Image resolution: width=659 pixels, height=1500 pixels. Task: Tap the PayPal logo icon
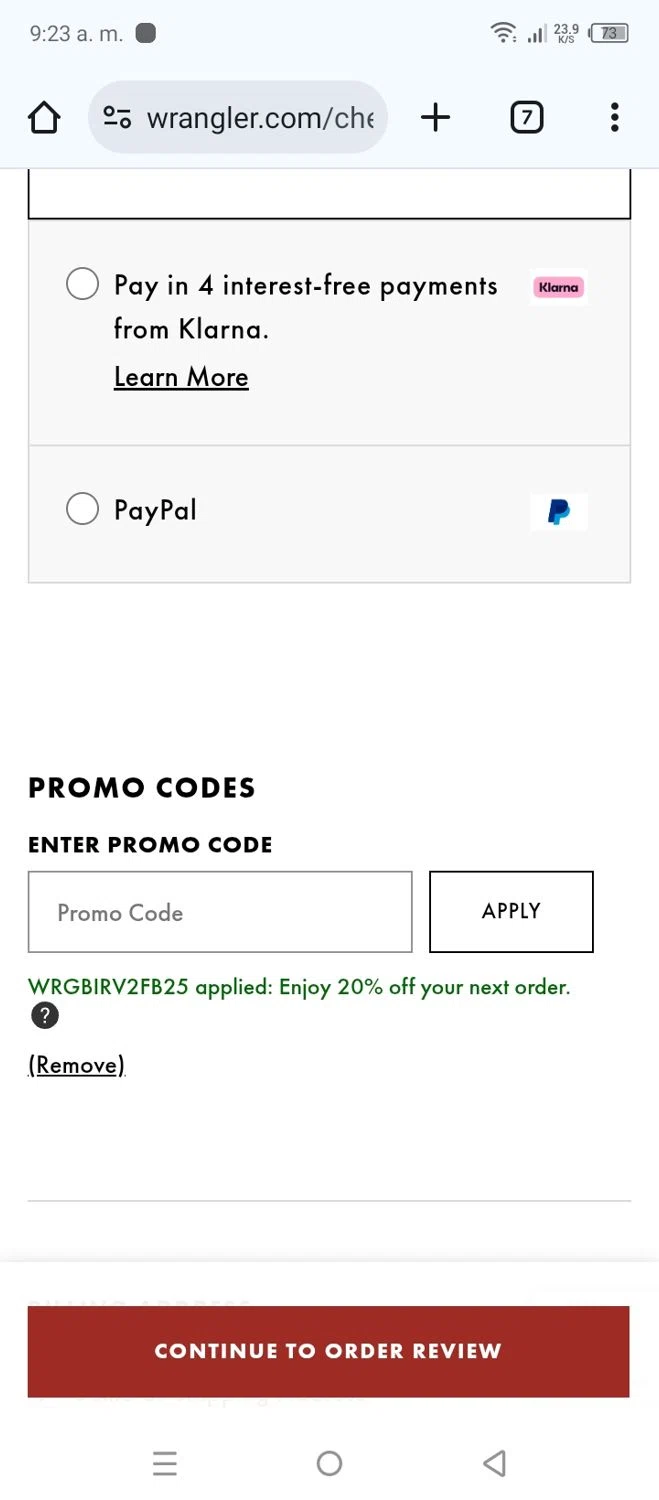pos(559,512)
